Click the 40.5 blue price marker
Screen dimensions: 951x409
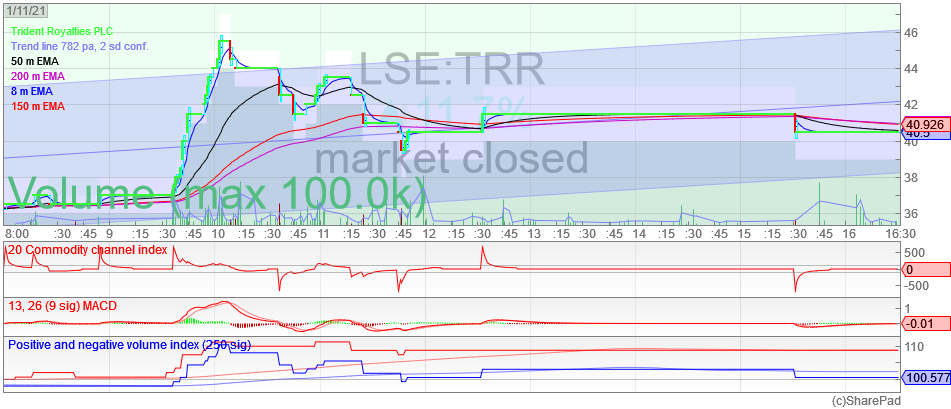(926, 136)
